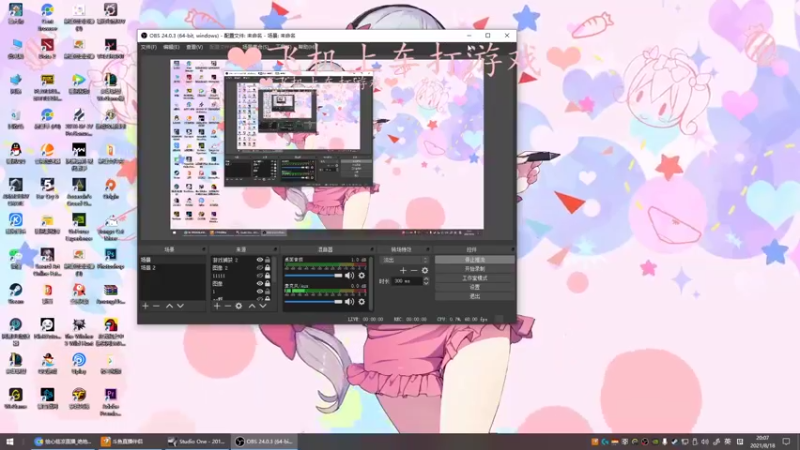This screenshot has height=450, width=800.
Task: Mute 桌面音频 with speaker icon
Action: tap(349, 276)
